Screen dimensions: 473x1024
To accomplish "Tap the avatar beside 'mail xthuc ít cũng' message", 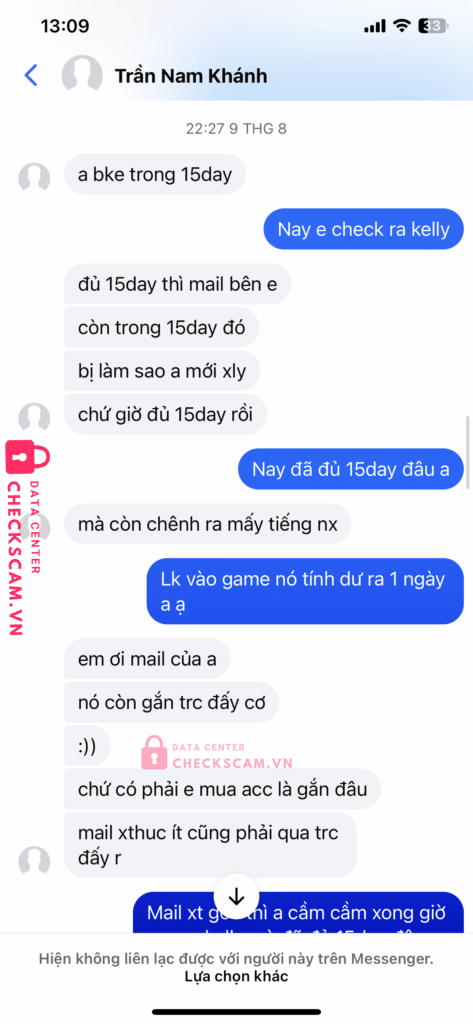I will (x=34, y=862).
